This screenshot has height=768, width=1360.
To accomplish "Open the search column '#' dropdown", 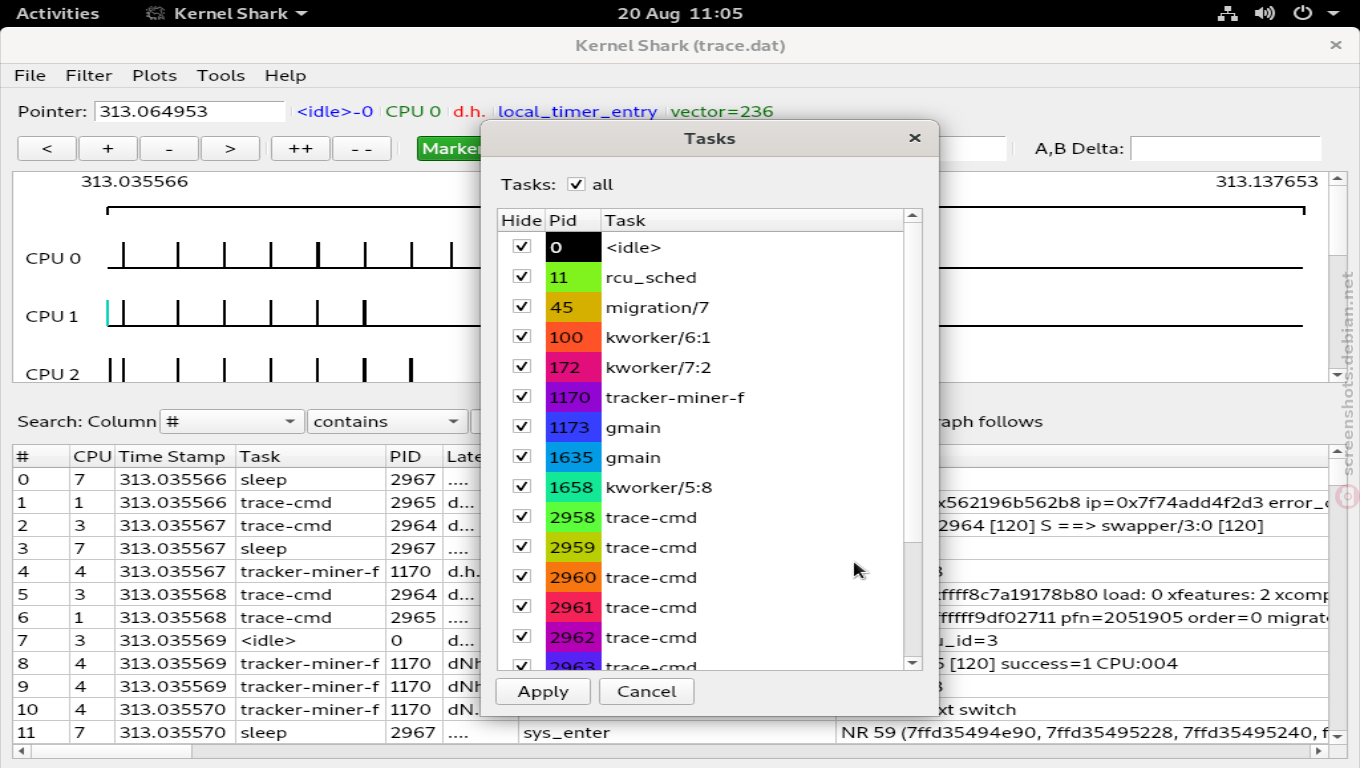I will 232,421.
